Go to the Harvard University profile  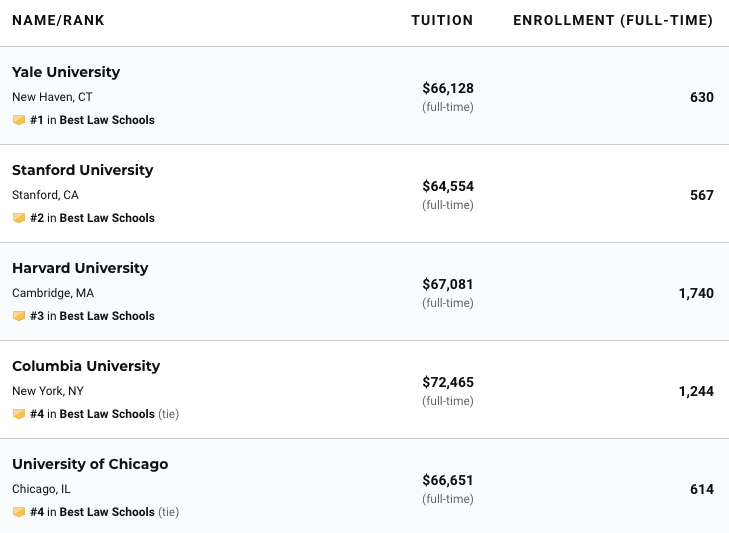(x=80, y=268)
